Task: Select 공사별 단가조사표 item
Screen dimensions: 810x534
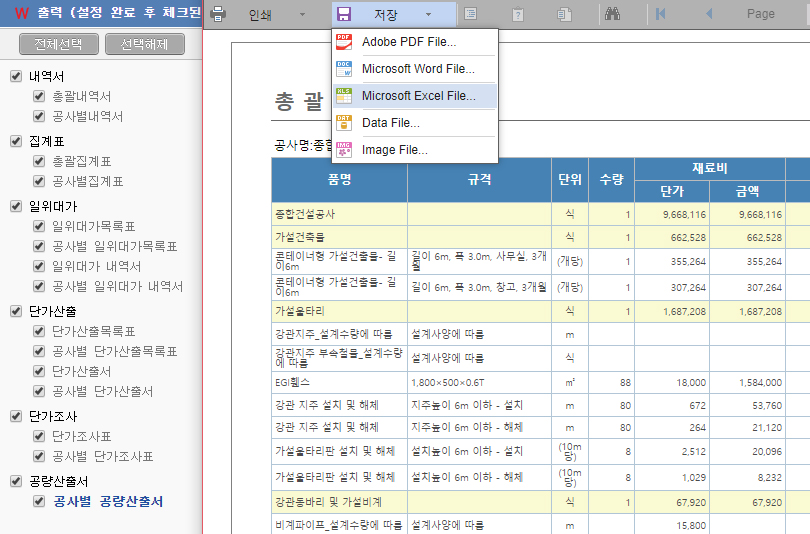Action: (x=103, y=457)
